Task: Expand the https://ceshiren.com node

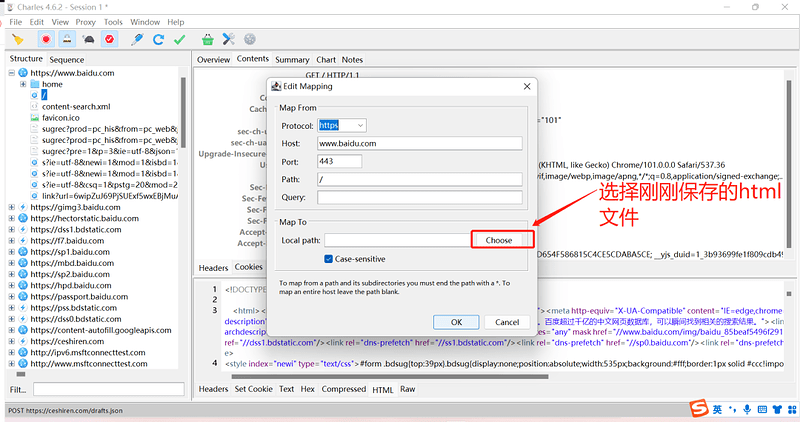Action: 11,341
